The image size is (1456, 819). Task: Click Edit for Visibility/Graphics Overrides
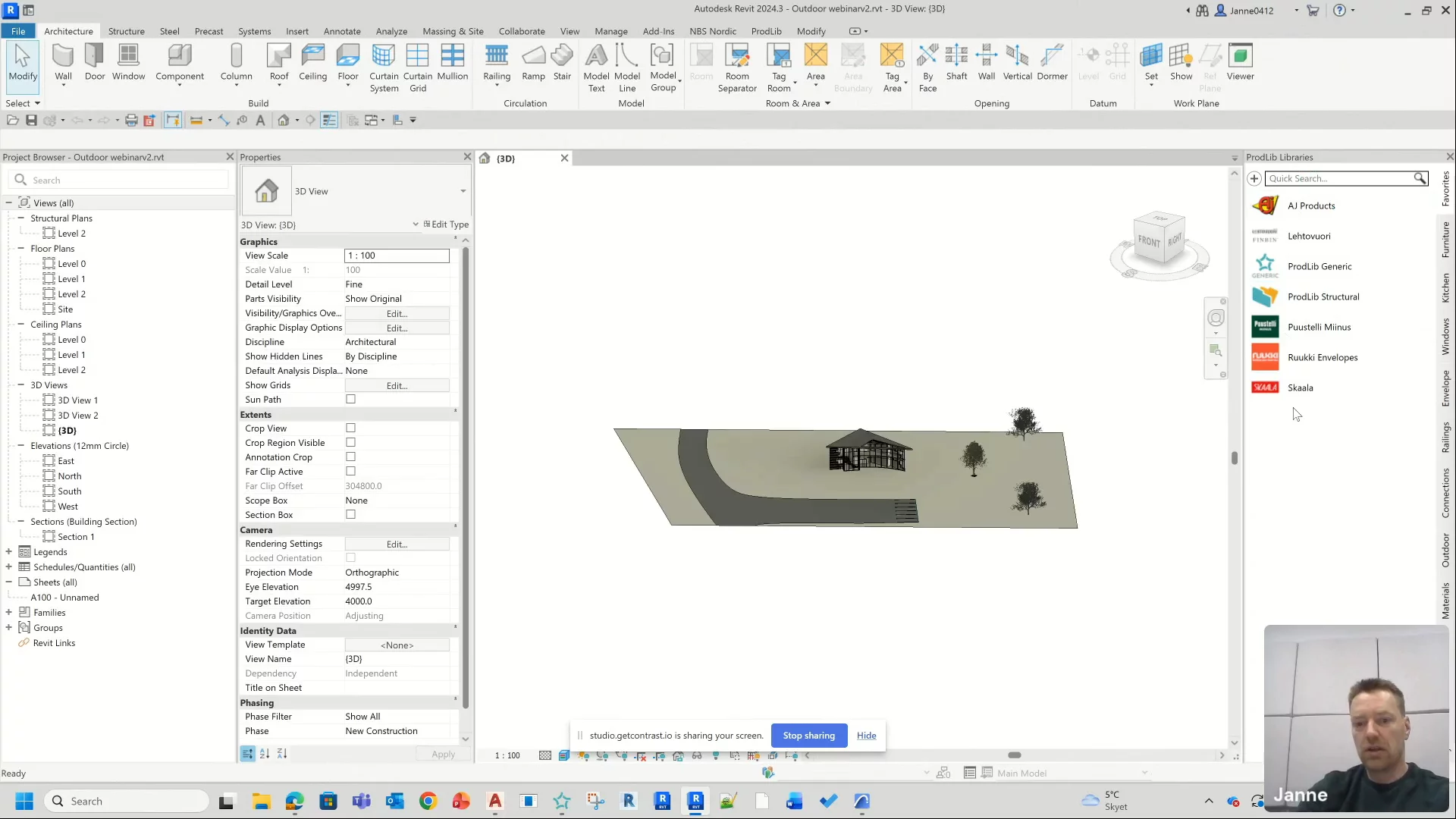397,313
